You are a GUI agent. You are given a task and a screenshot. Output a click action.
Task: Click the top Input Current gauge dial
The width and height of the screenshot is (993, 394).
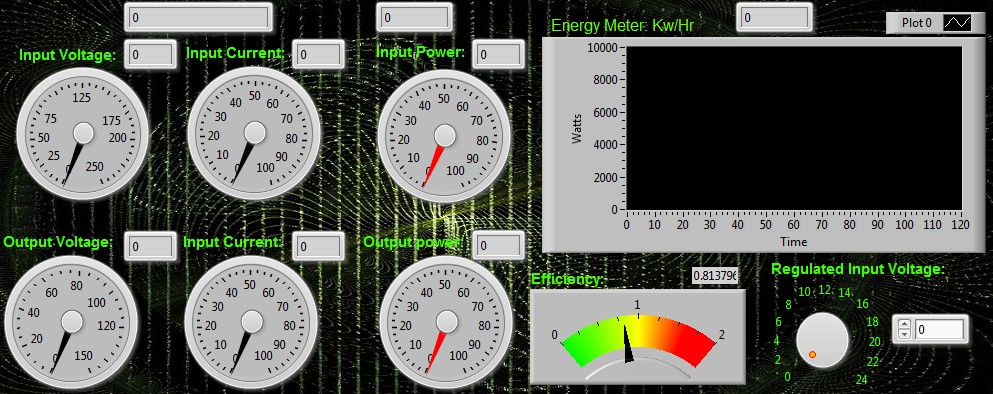pyautogui.click(x=254, y=134)
